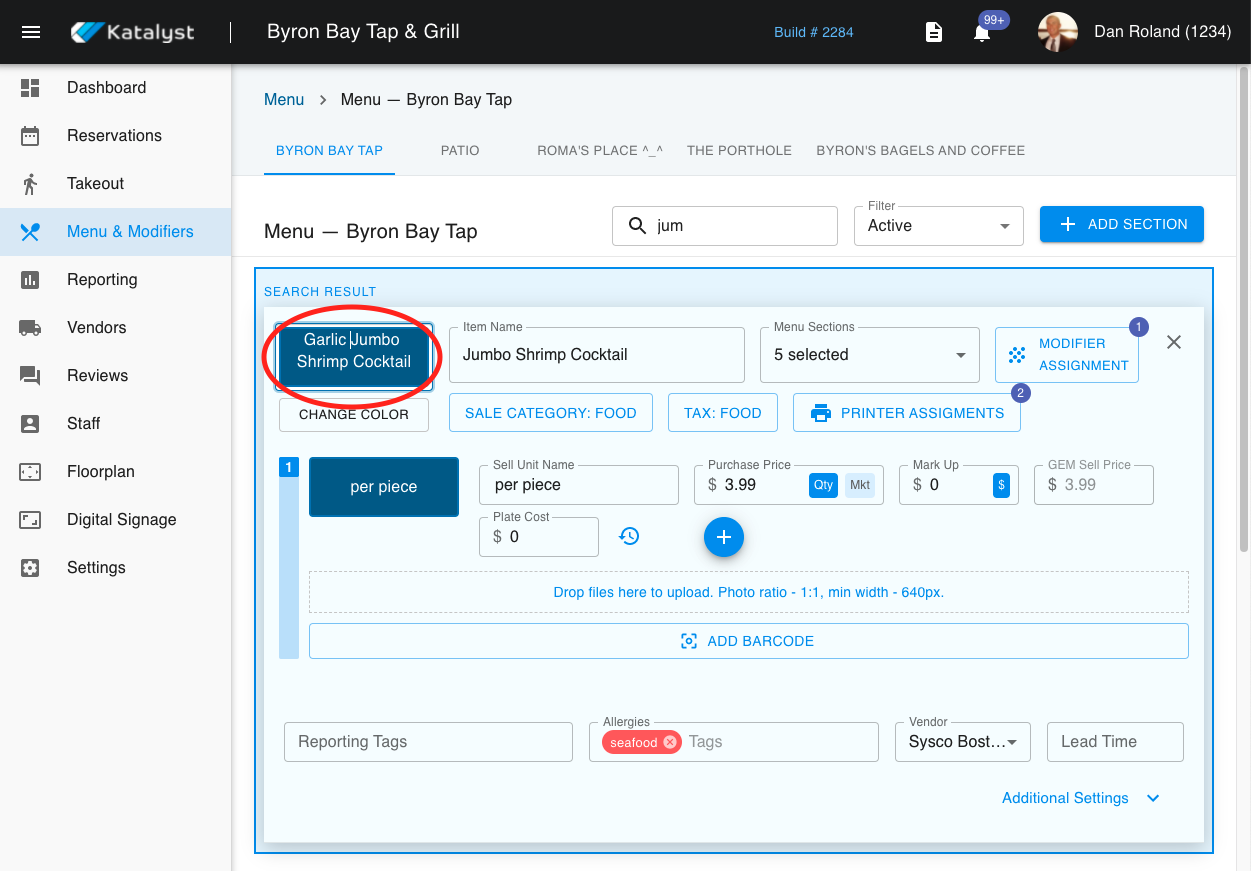The height and width of the screenshot is (871, 1251).
Task: Toggle the Mark Up dollar unit button
Action: click(x=1001, y=485)
